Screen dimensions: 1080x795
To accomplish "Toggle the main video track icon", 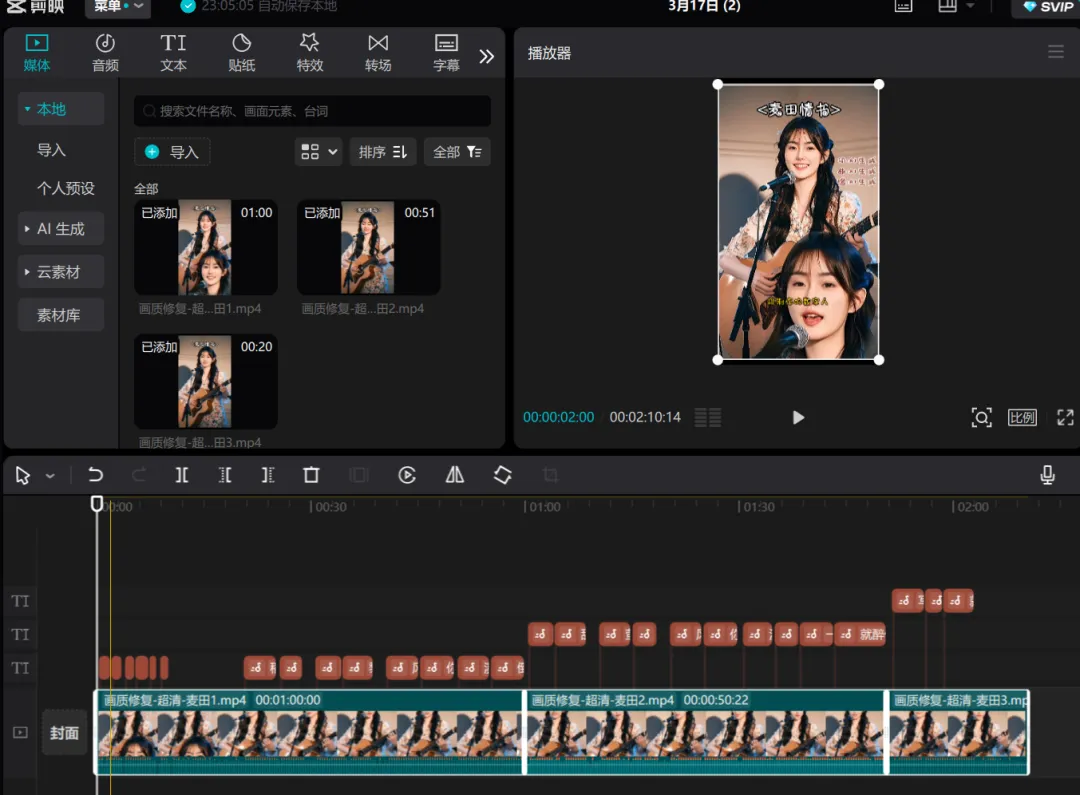I will pyautogui.click(x=21, y=732).
